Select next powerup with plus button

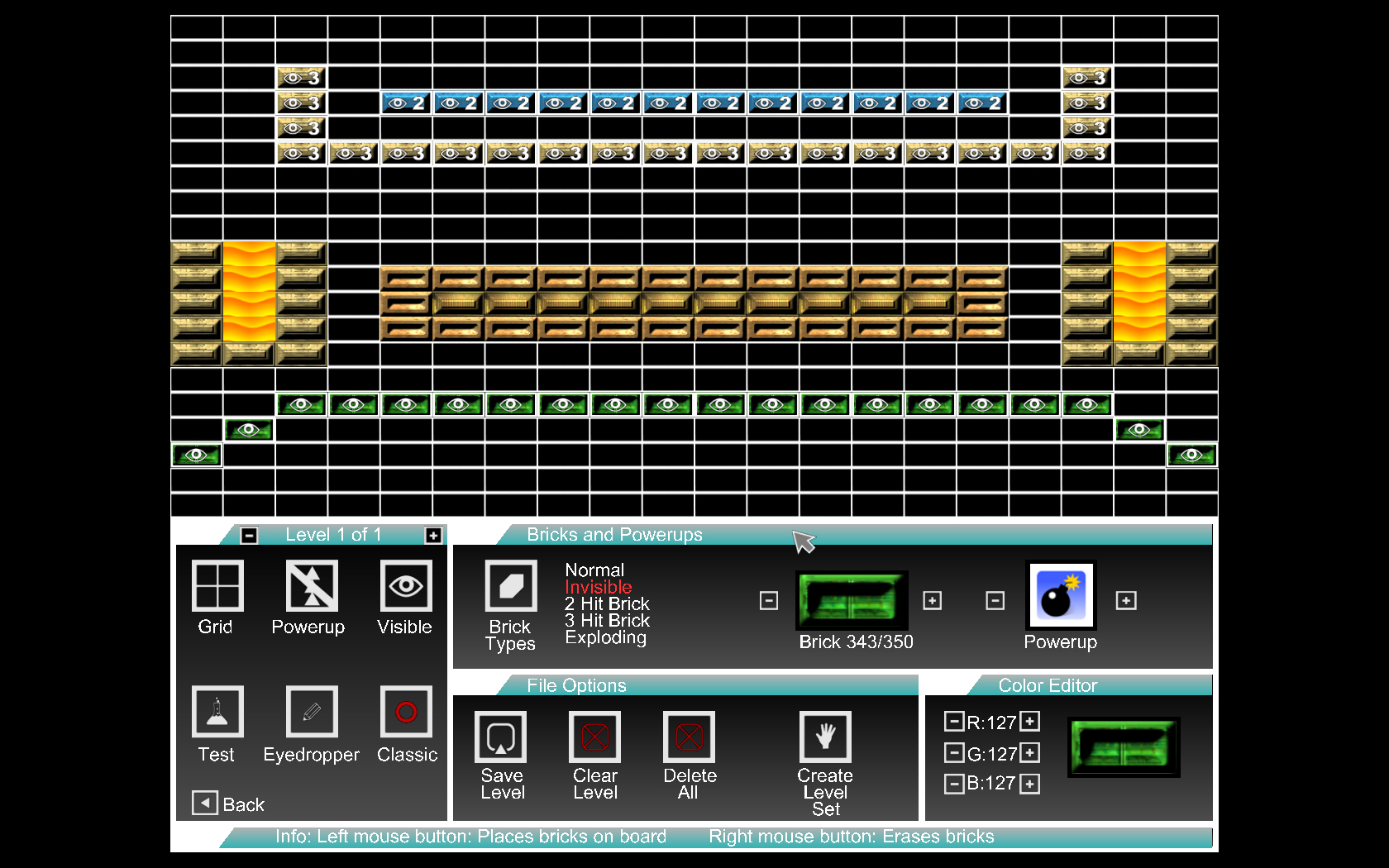(x=1126, y=601)
